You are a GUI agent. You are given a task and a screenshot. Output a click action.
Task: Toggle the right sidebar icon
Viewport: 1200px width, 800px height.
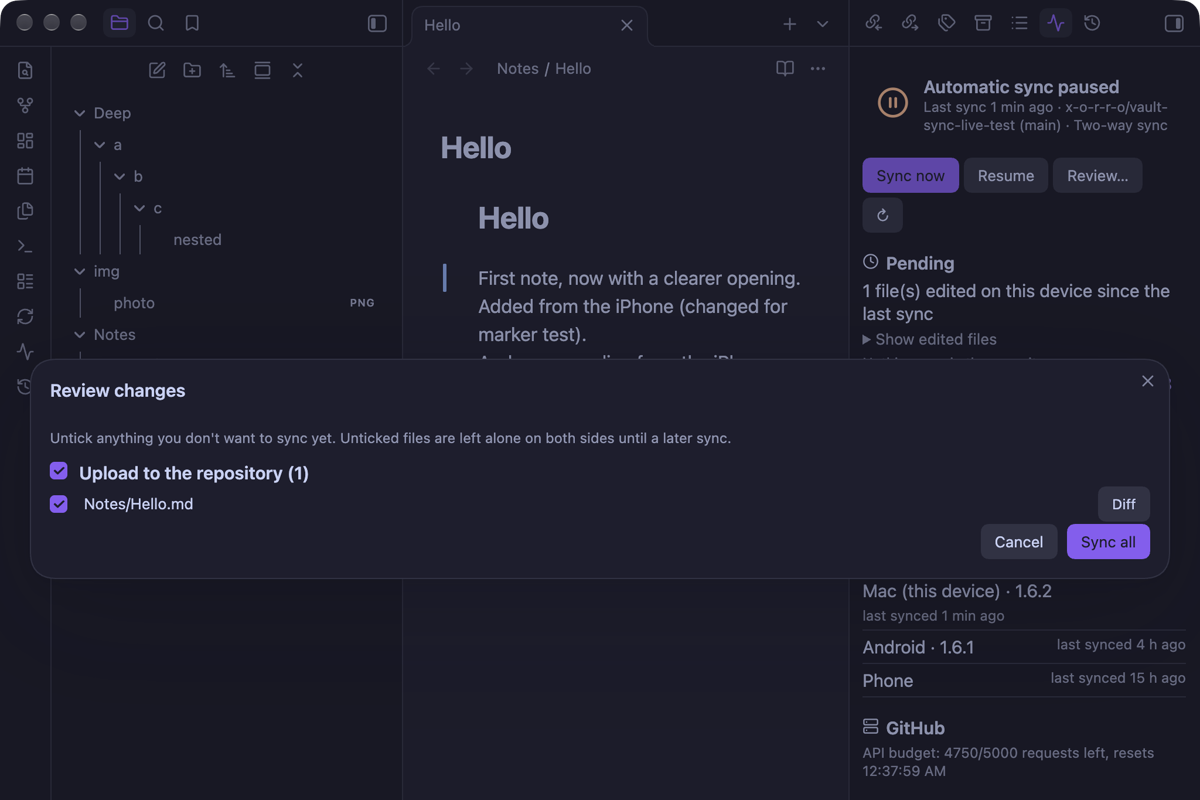click(1174, 23)
